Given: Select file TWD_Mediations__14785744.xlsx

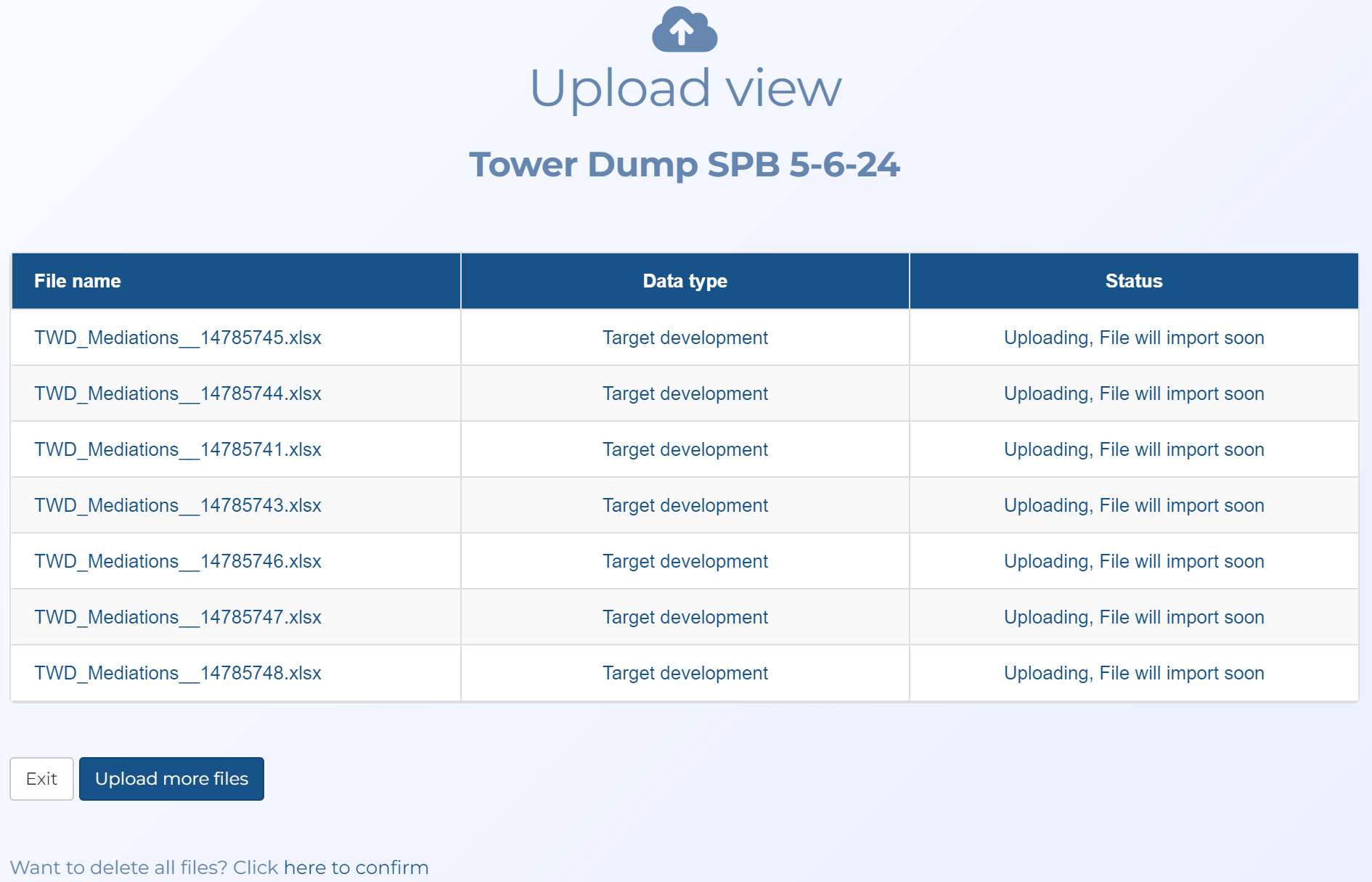Looking at the screenshot, I should (x=178, y=393).
